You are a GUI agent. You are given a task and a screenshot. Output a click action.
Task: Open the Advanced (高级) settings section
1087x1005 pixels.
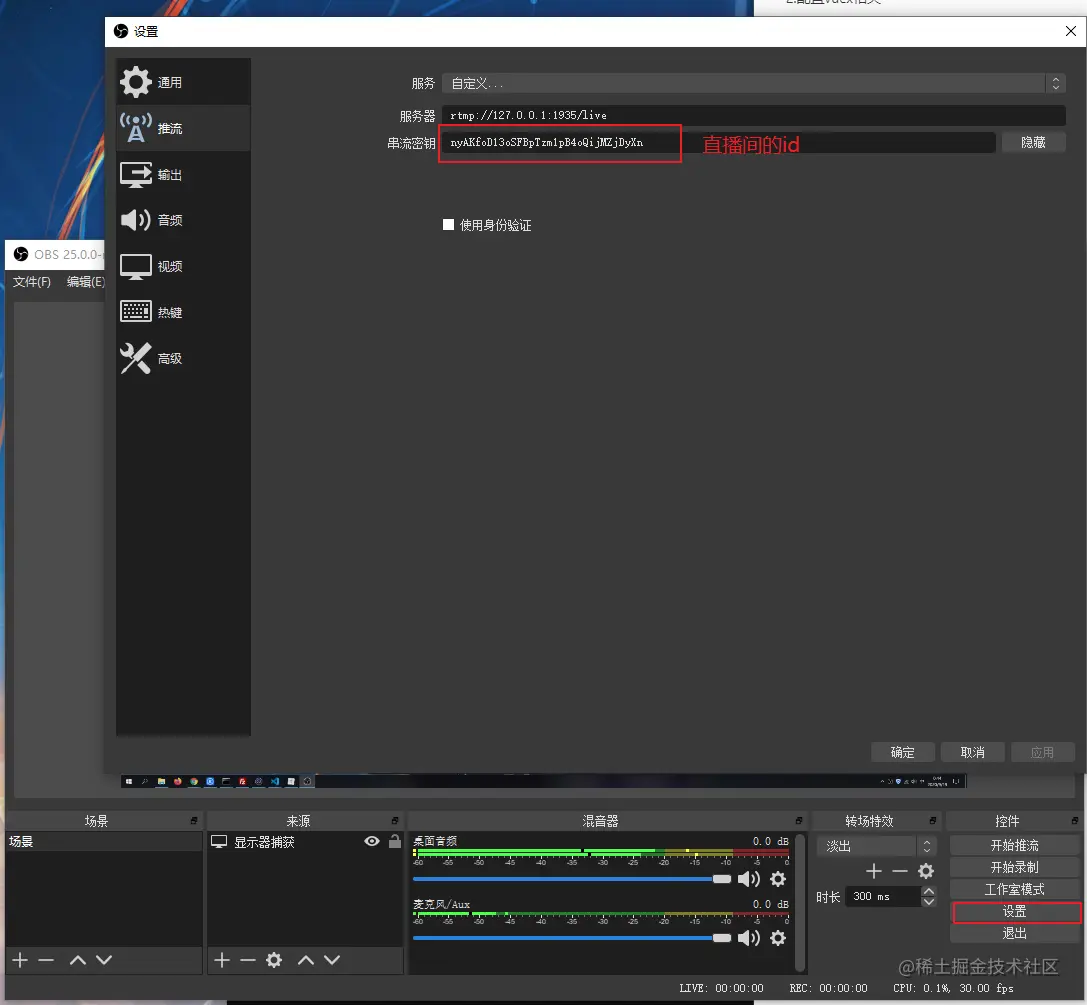point(183,358)
